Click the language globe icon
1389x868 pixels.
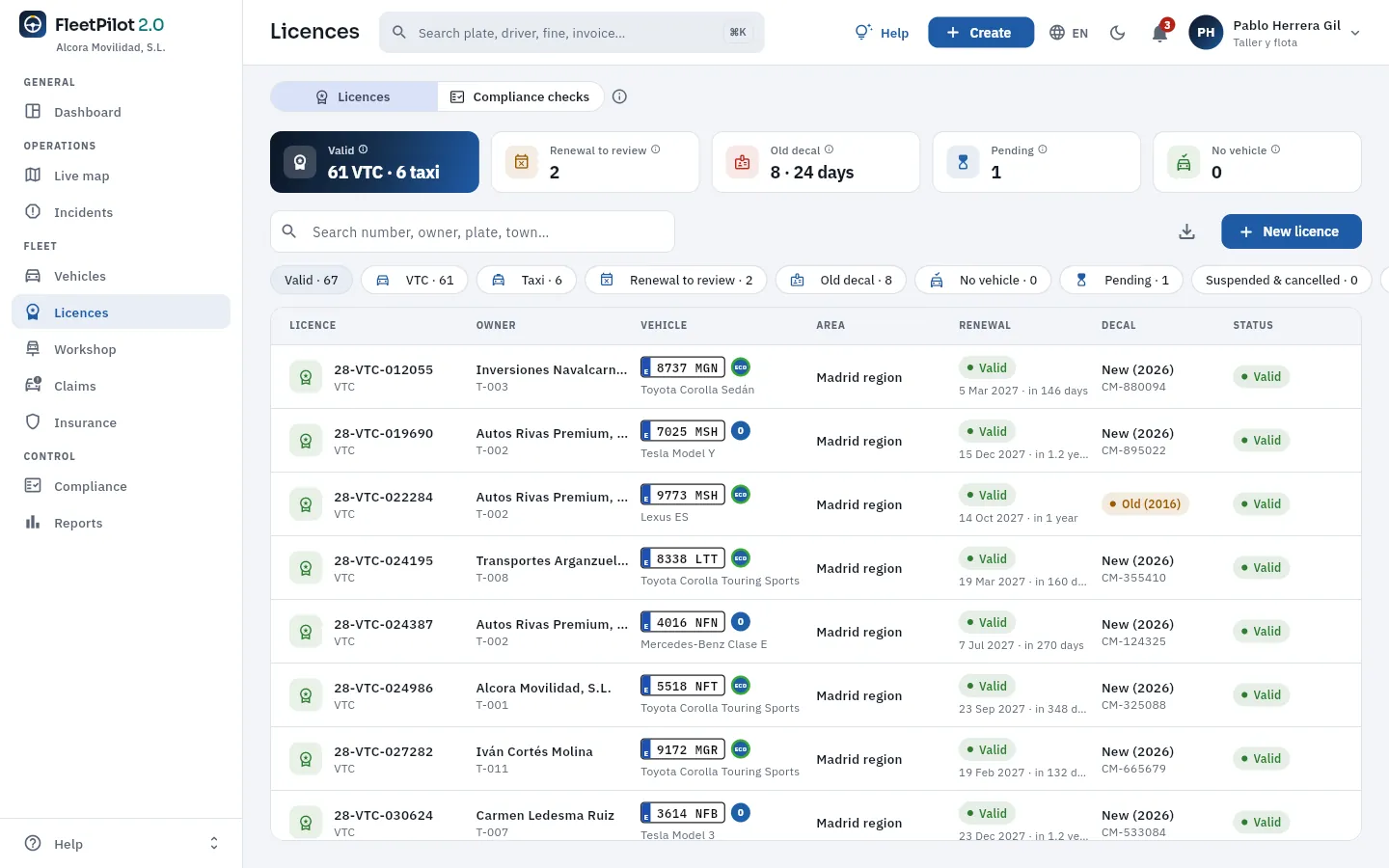(1057, 33)
